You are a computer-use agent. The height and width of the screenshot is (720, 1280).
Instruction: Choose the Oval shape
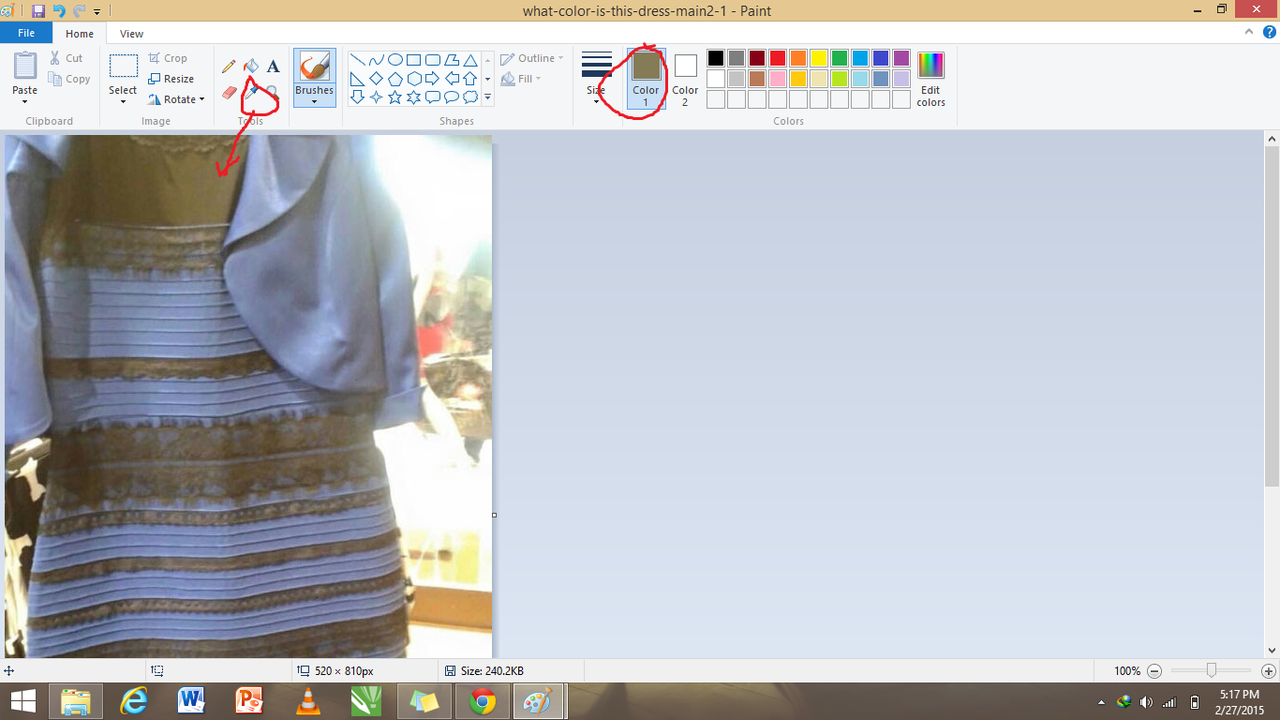pos(395,60)
